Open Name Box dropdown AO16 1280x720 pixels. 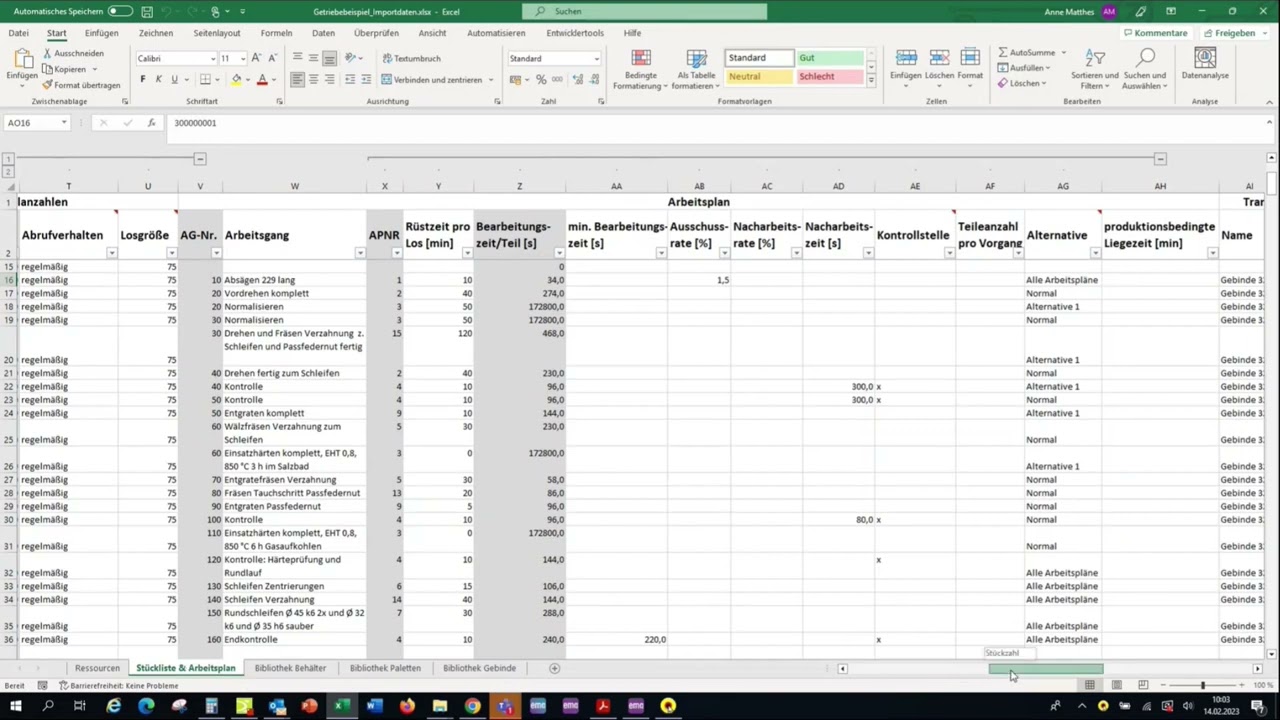[x=63, y=123]
